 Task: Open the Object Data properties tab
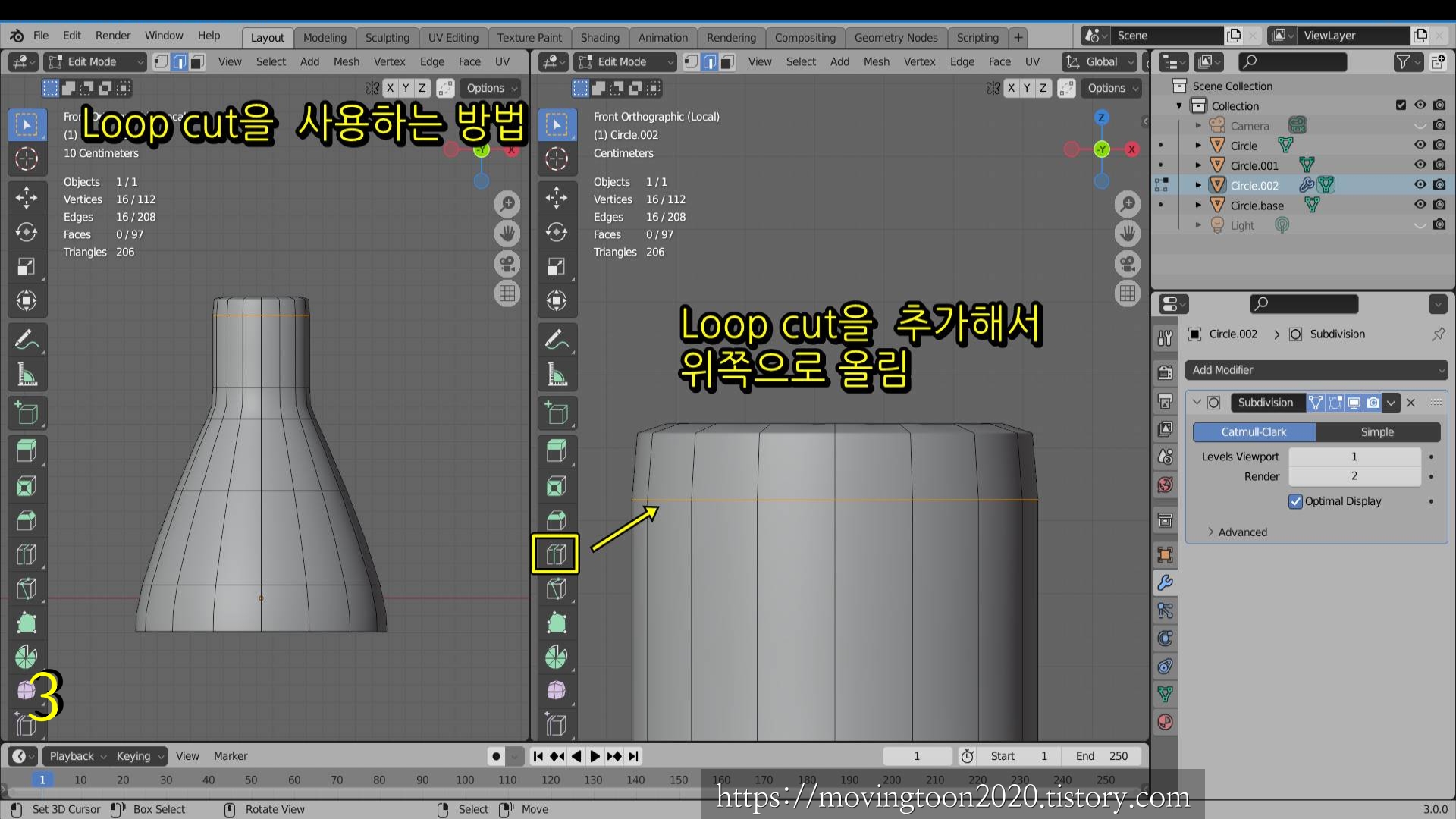(x=1166, y=694)
